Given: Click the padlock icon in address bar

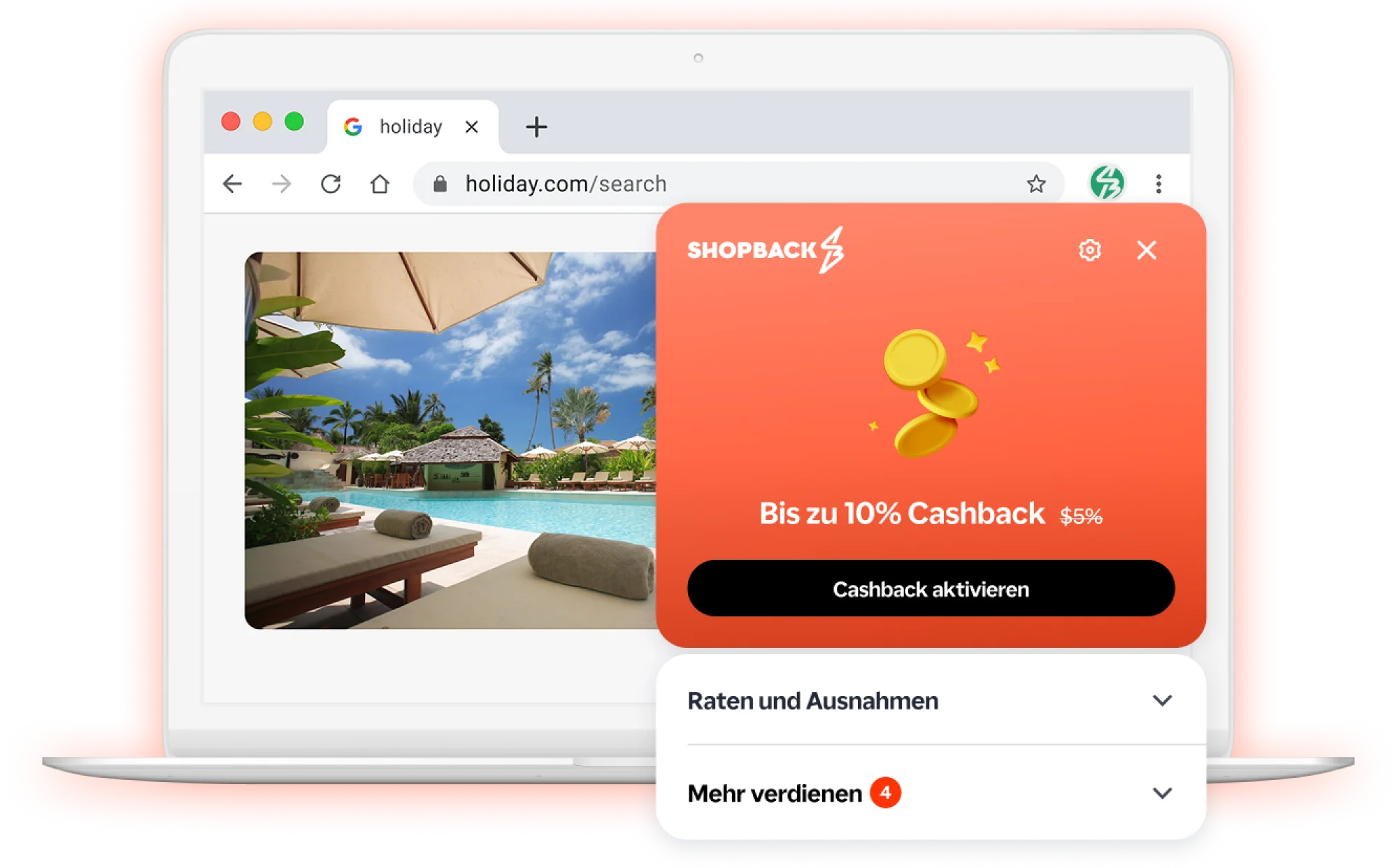Looking at the screenshot, I should (x=440, y=184).
